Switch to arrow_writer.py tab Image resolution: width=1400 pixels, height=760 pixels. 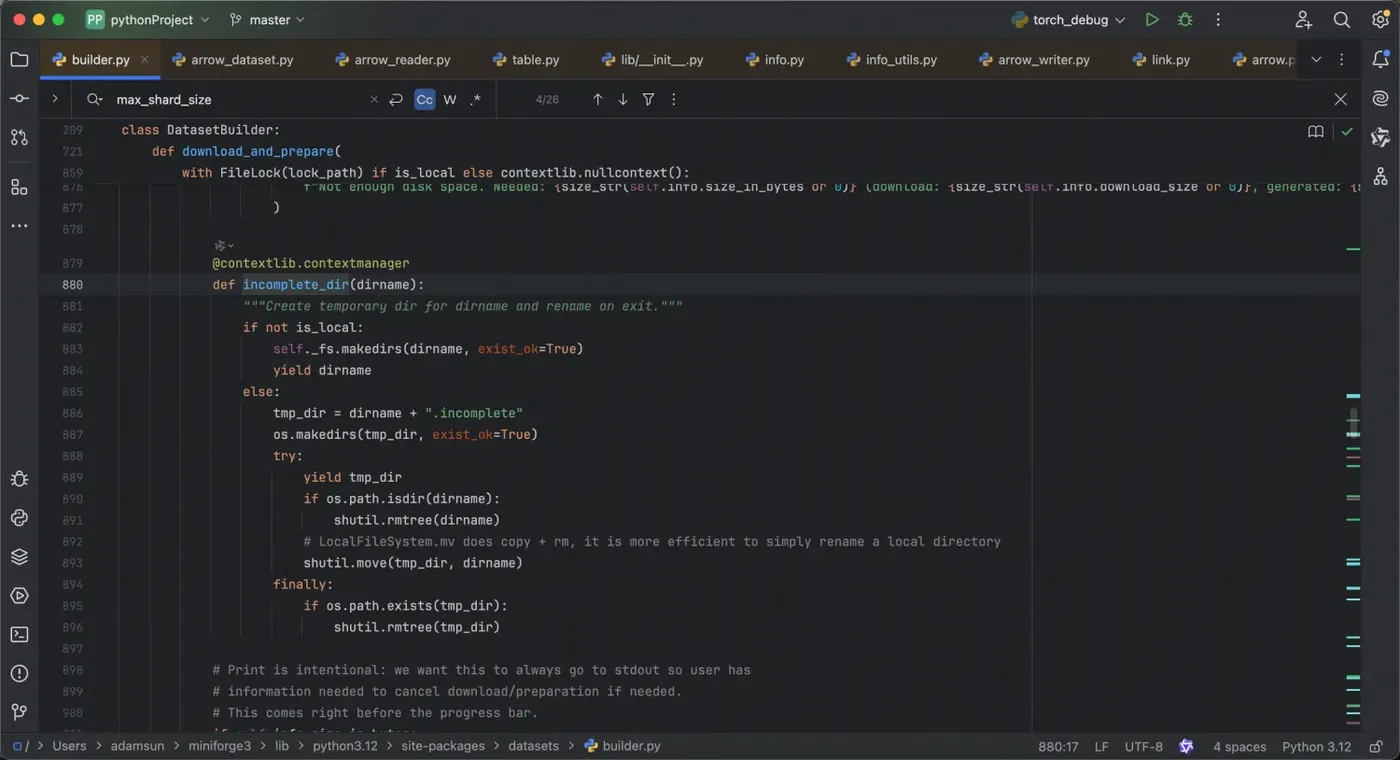[x=1034, y=60]
